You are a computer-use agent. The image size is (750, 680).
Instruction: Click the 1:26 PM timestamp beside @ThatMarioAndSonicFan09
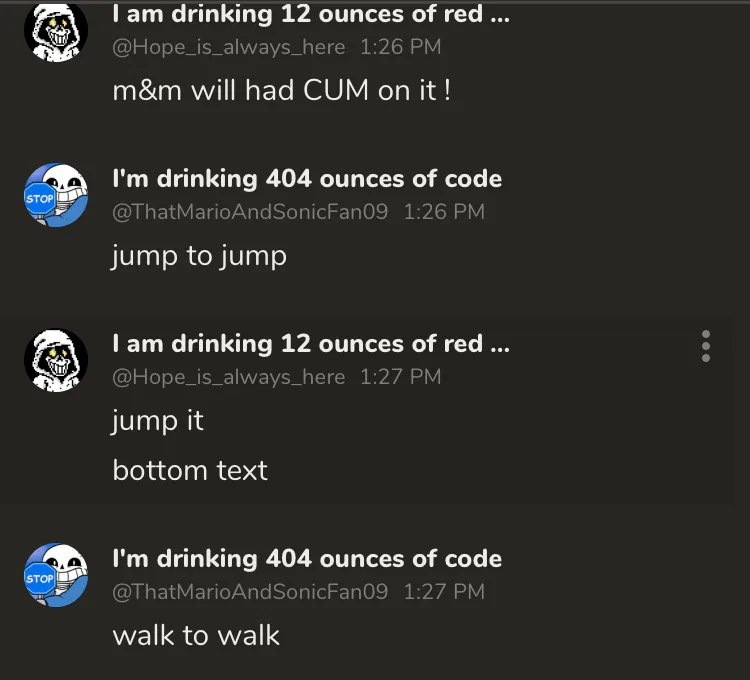[444, 211]
